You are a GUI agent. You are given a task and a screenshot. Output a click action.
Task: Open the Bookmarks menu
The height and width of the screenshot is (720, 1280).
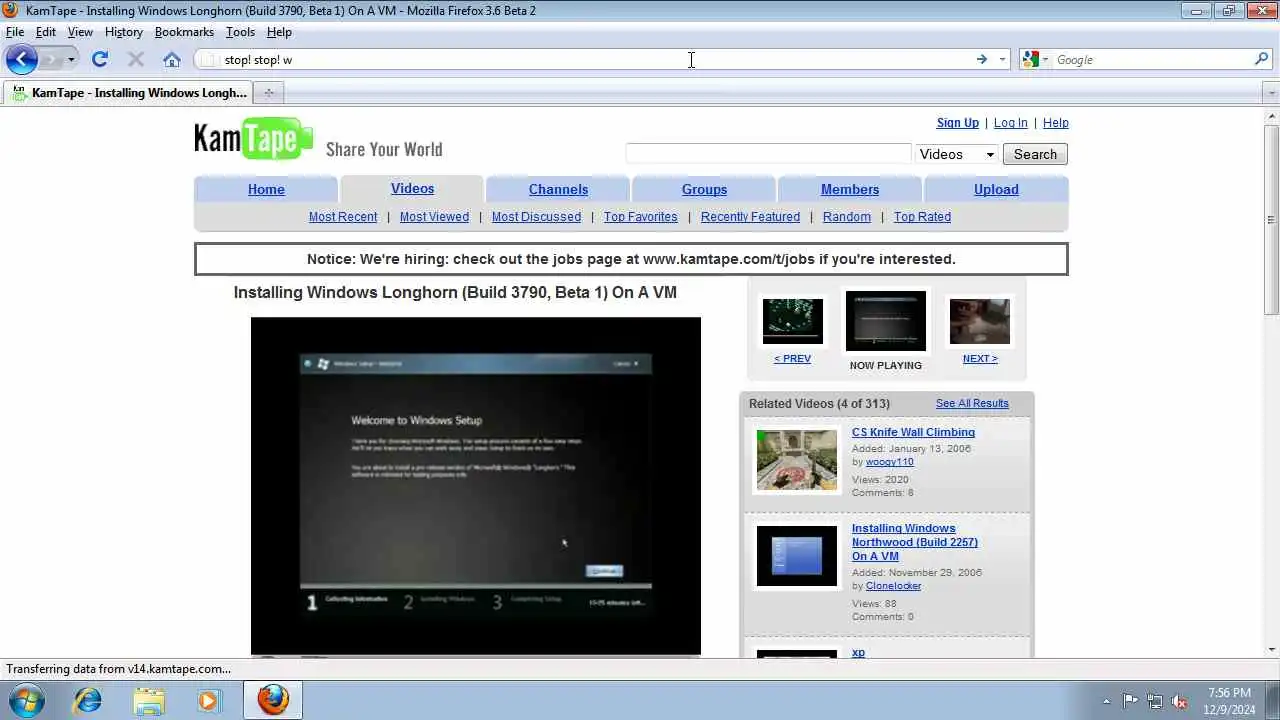pos(184,32)
